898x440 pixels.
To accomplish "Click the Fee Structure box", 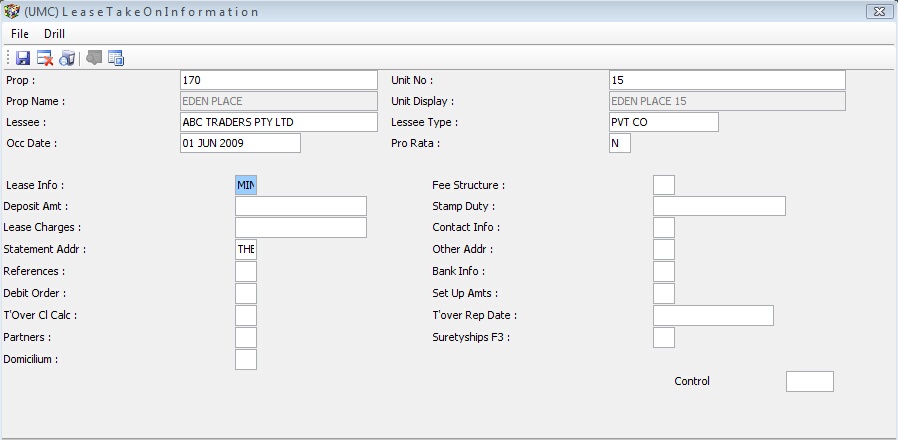I will (663, 185).
